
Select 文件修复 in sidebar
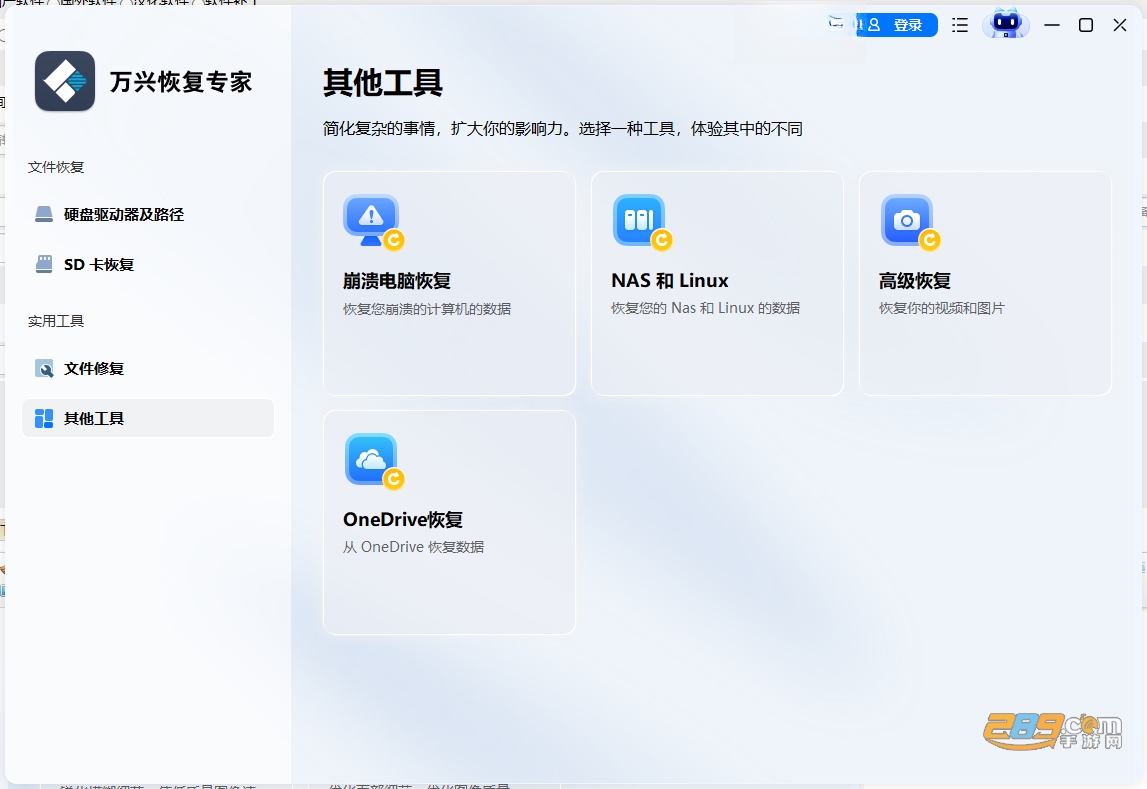point(148,369)
